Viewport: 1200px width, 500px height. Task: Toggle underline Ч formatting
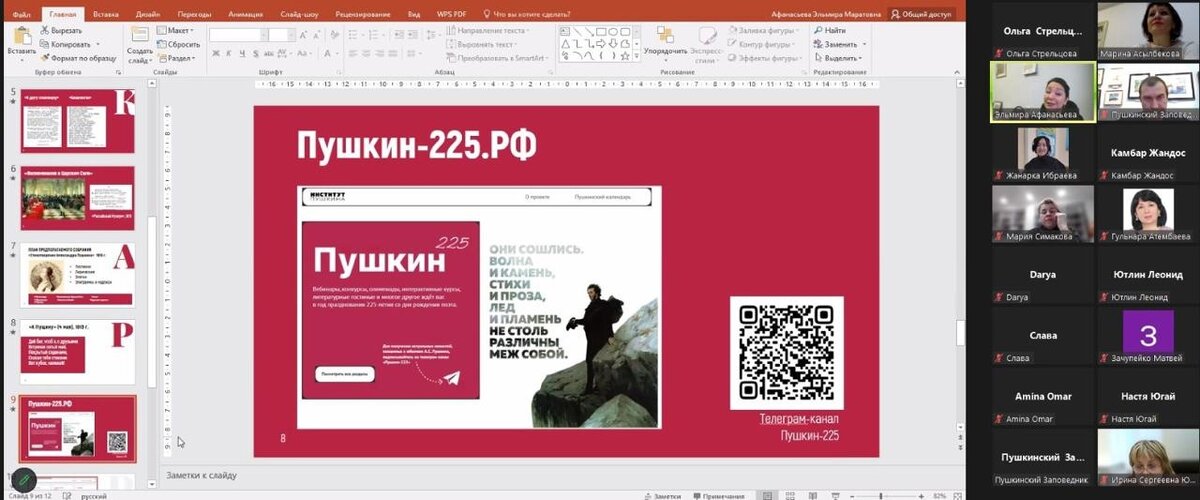point(242,54)
